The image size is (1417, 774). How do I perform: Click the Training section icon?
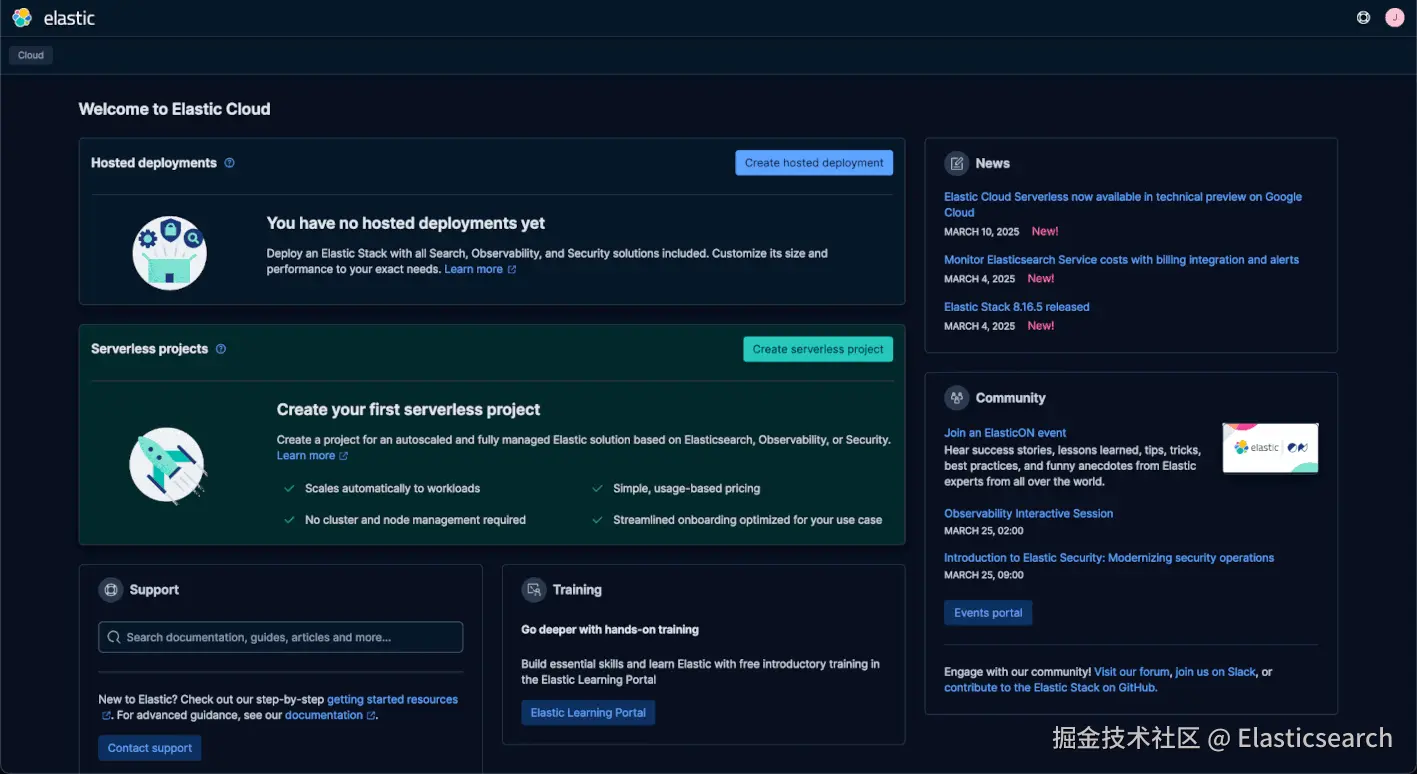point(534,590)
